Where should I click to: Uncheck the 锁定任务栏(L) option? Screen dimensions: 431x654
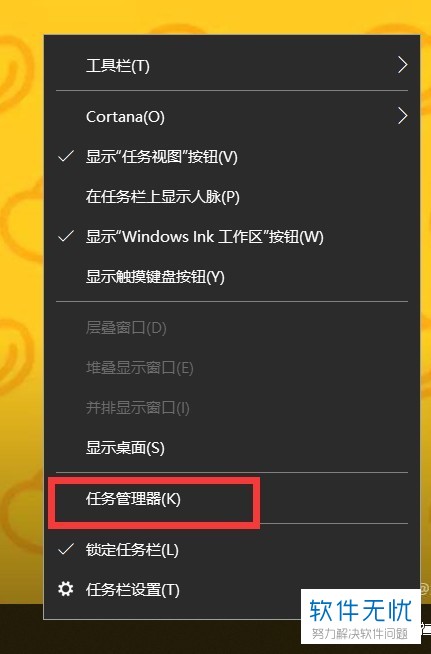click(232, 550)
